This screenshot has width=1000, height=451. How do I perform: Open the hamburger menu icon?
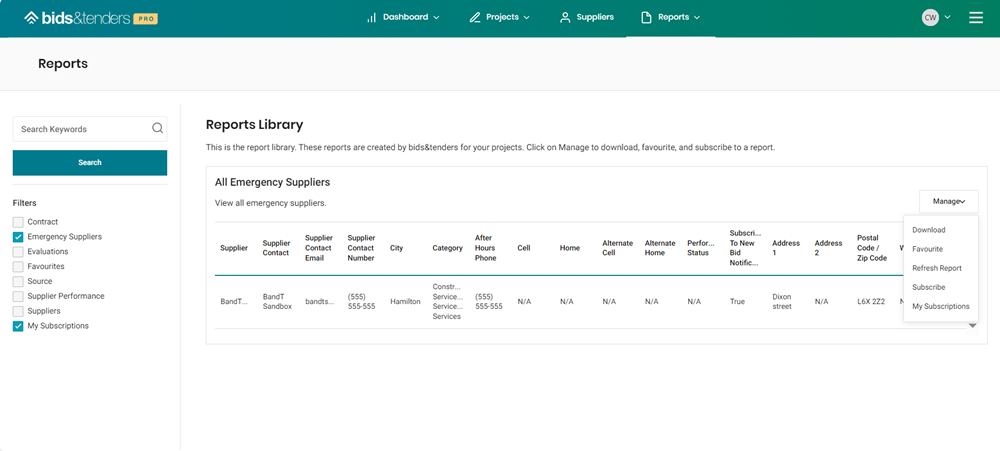[x=976, y=18]
